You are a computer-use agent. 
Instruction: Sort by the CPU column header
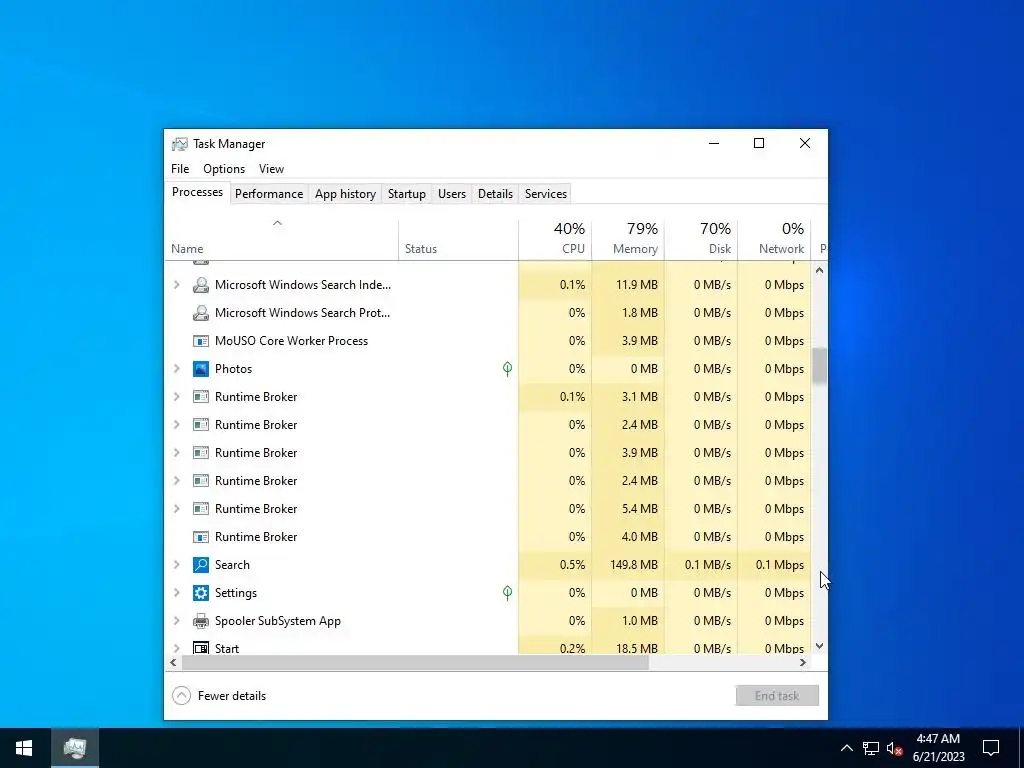pyautogui.click(x=555, y=240)
